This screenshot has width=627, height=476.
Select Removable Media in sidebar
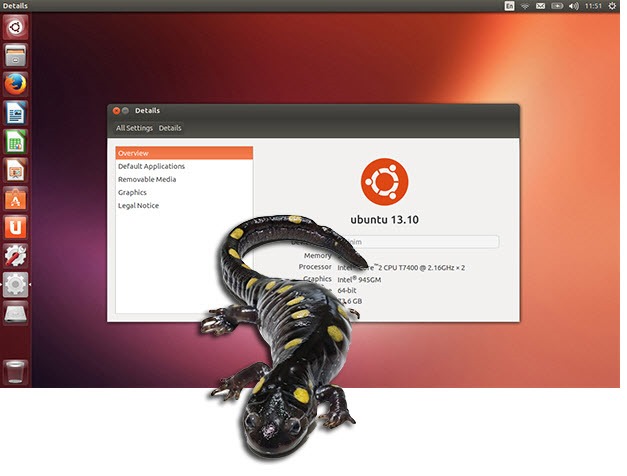click(184, 179)
